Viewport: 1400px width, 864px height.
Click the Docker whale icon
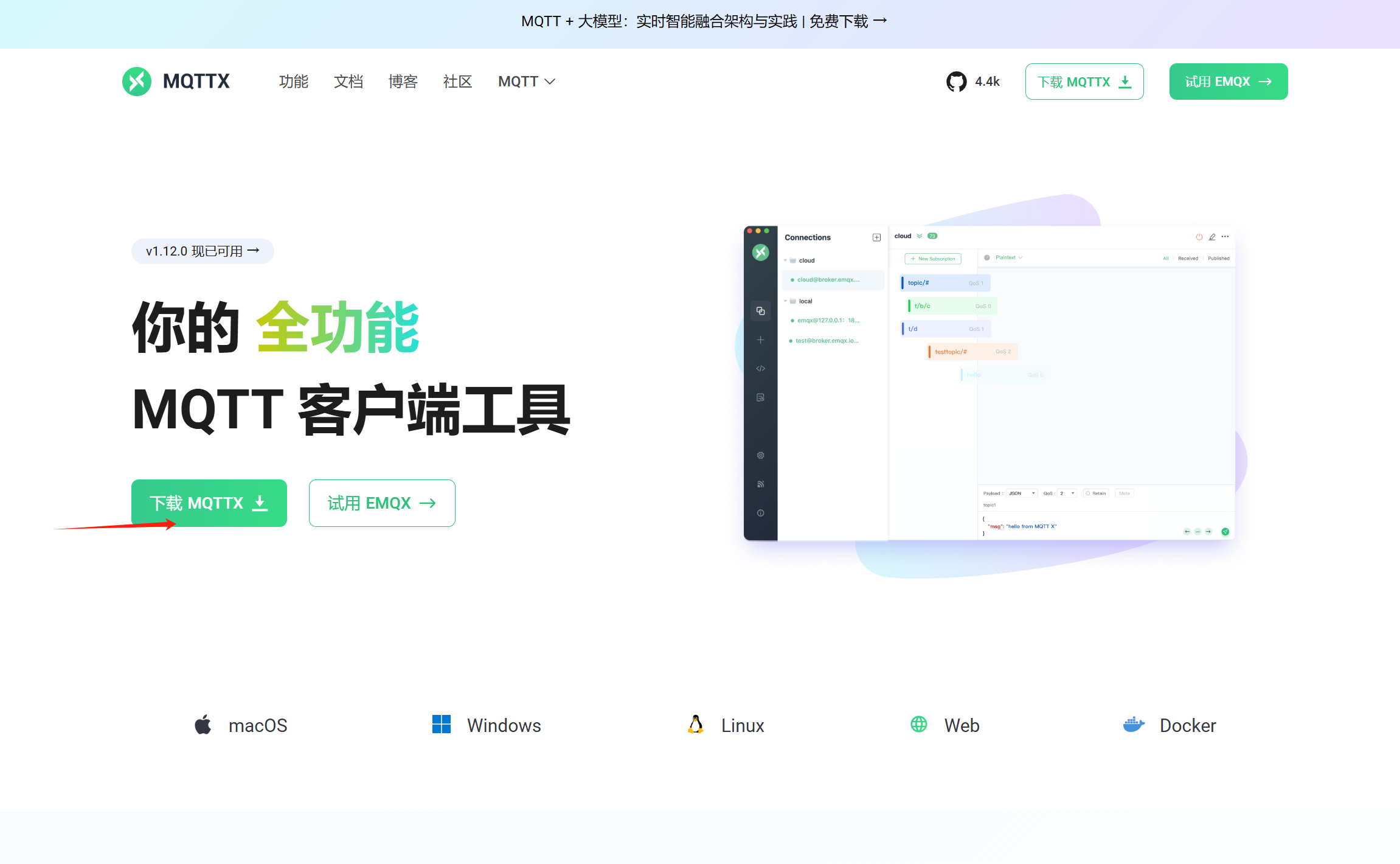[x=1134, y=724]
